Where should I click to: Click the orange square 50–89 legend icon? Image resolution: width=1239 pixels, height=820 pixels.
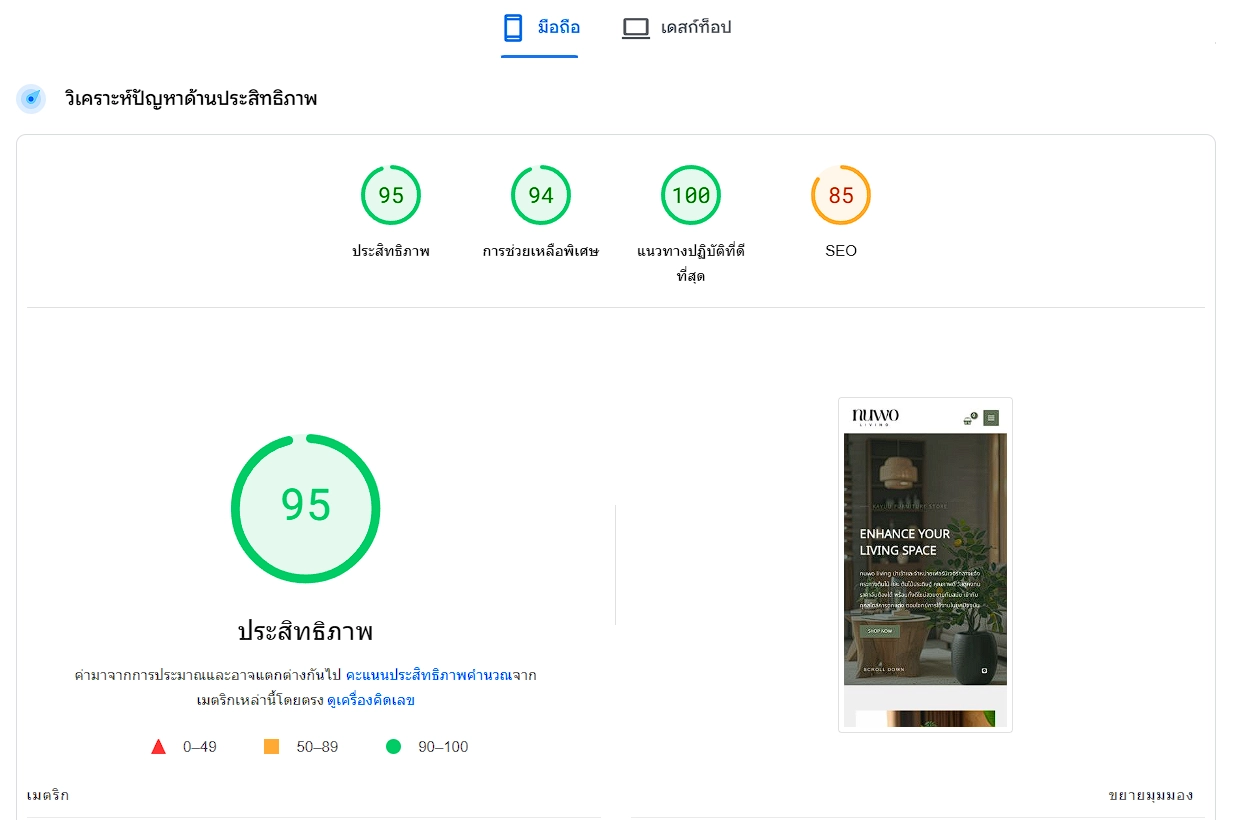(x=271, y=747)
